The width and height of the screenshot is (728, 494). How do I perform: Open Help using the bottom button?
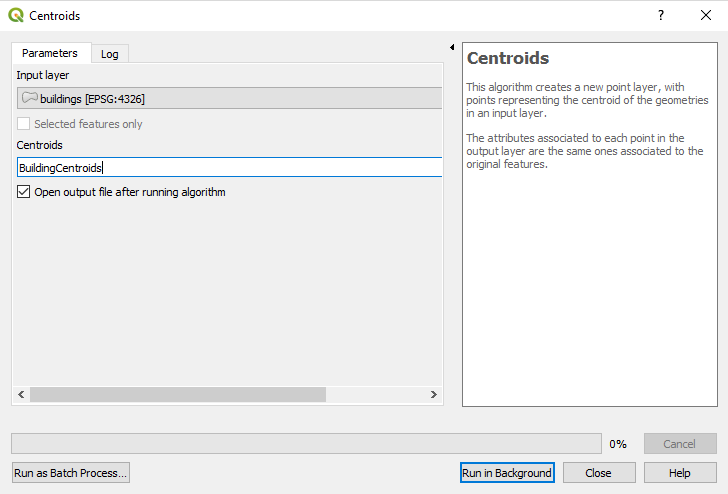point(680,473)
